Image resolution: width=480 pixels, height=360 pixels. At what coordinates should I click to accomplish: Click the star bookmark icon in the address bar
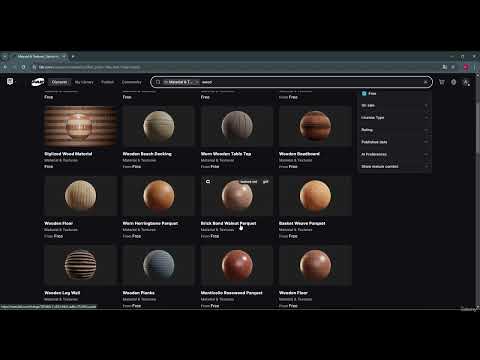[453, 67]
